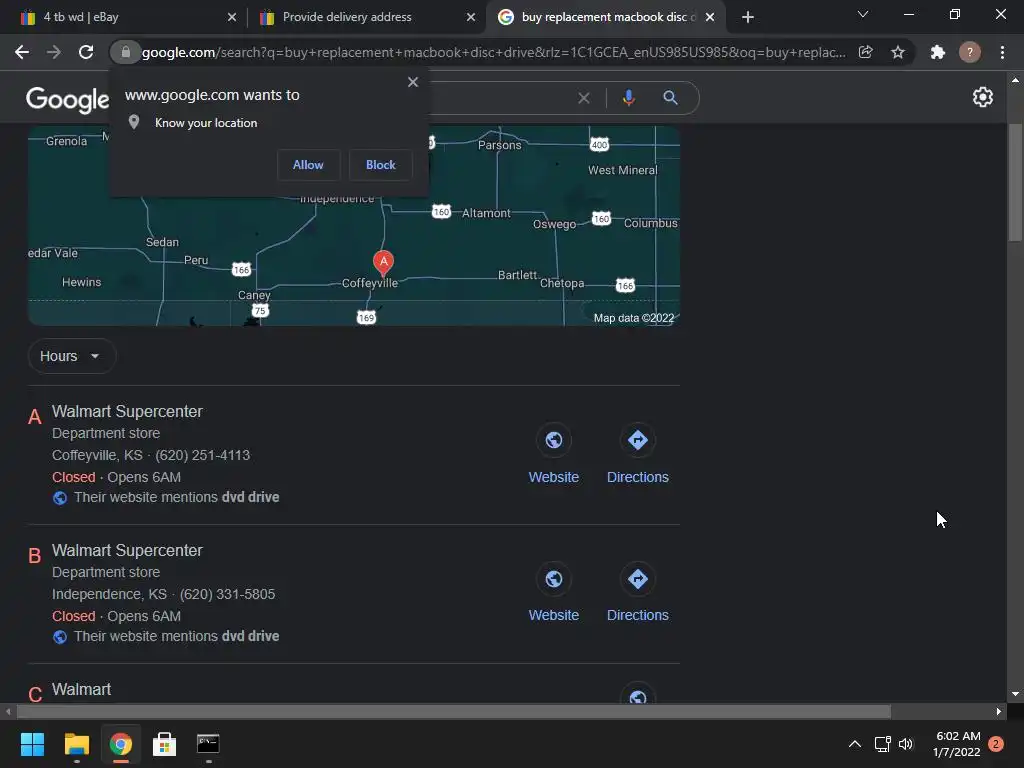Open the tab search chevron

[863, 14]
